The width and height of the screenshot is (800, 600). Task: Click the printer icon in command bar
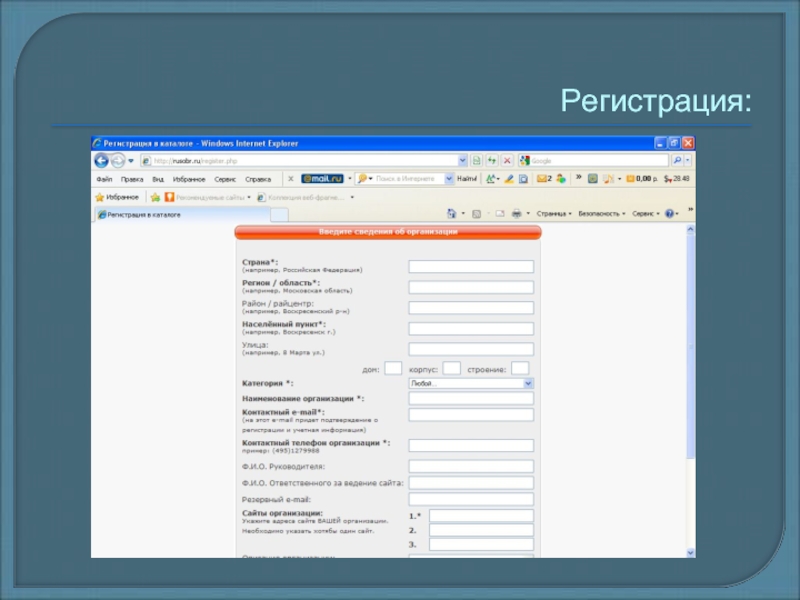pyautogui.click(x=516, y=214)
